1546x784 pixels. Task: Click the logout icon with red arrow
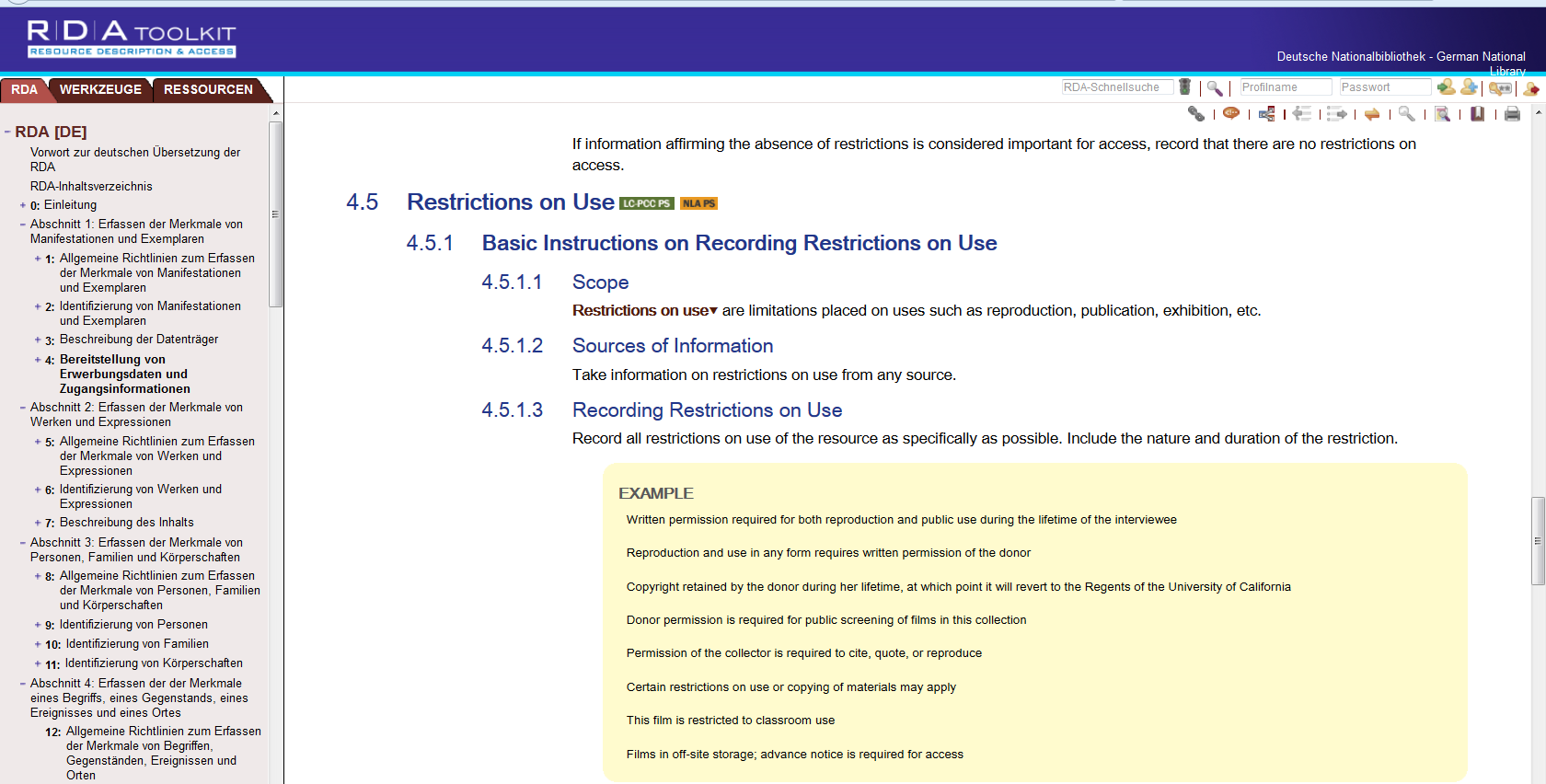[1531, 88]
